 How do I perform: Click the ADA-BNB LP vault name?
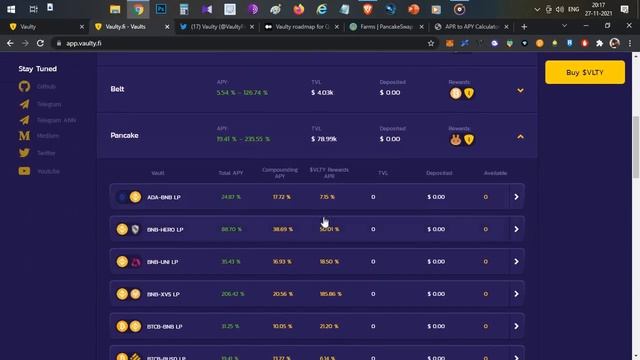click(x=164, y=197)
